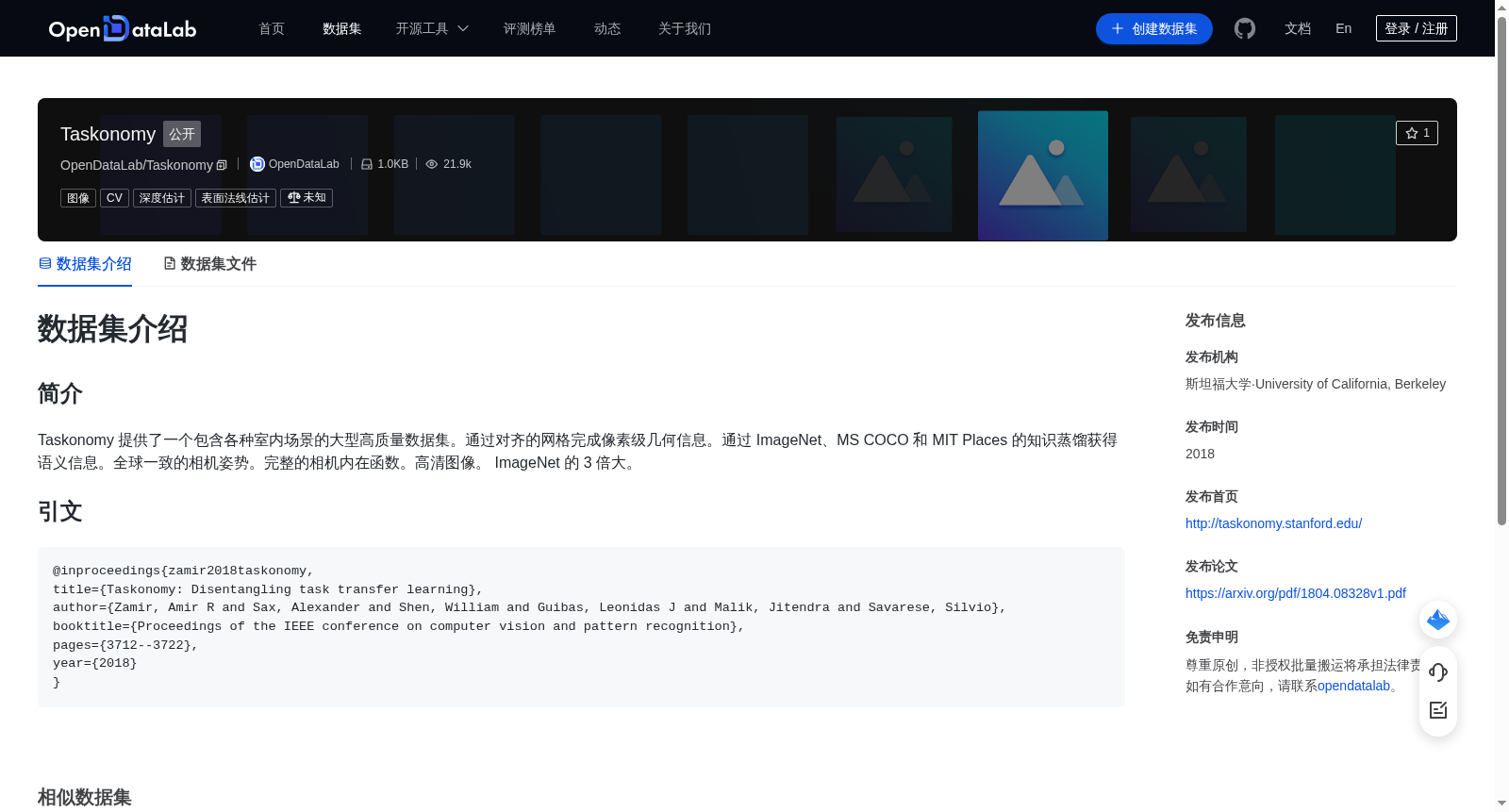The height and width of the screenshot is (812, 1509).
Task: Star the Taskonomy dataset
Action: [x=1417, y=133]
